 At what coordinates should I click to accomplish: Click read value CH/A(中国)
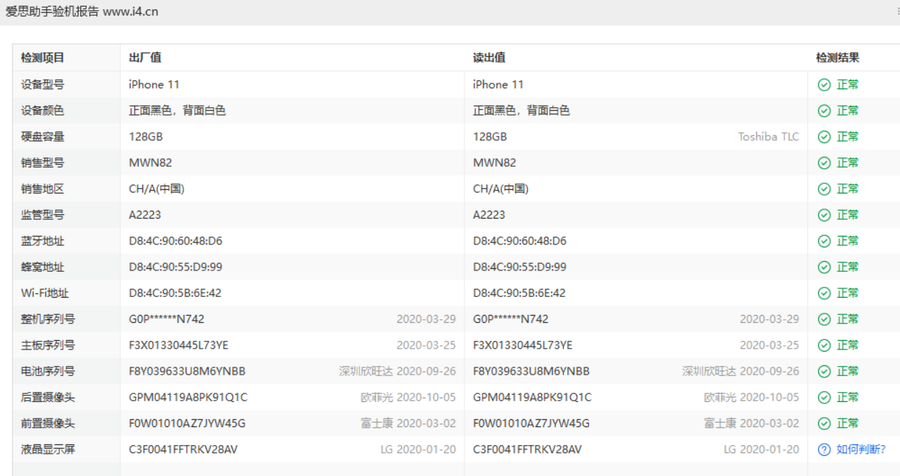click(501, 189)
